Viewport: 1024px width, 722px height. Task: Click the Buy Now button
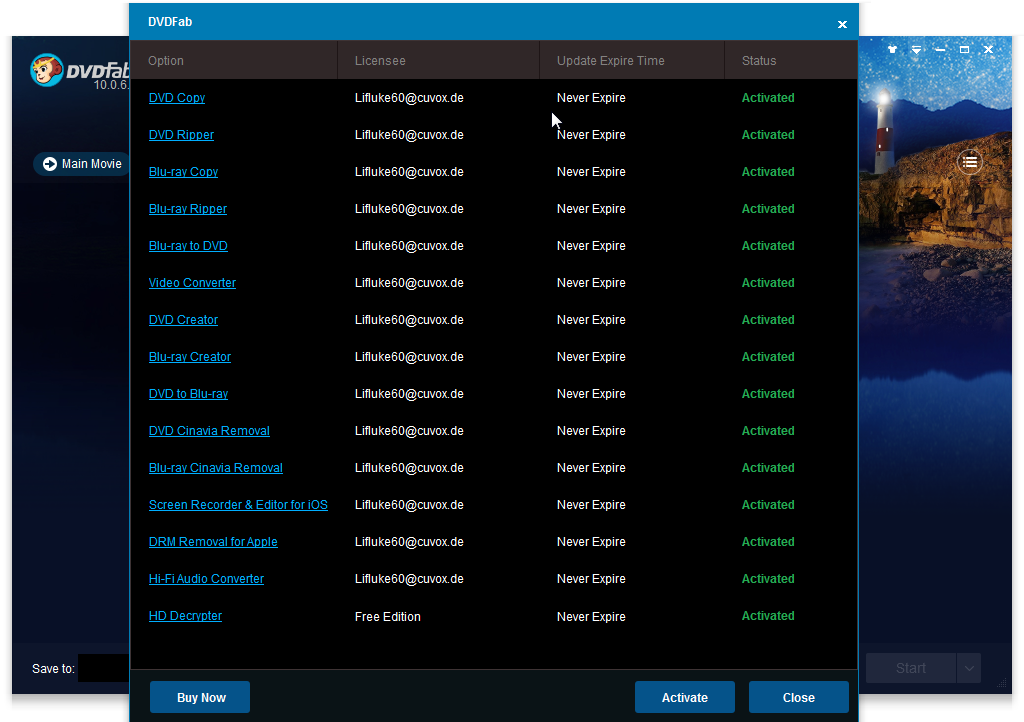(200, 697)
